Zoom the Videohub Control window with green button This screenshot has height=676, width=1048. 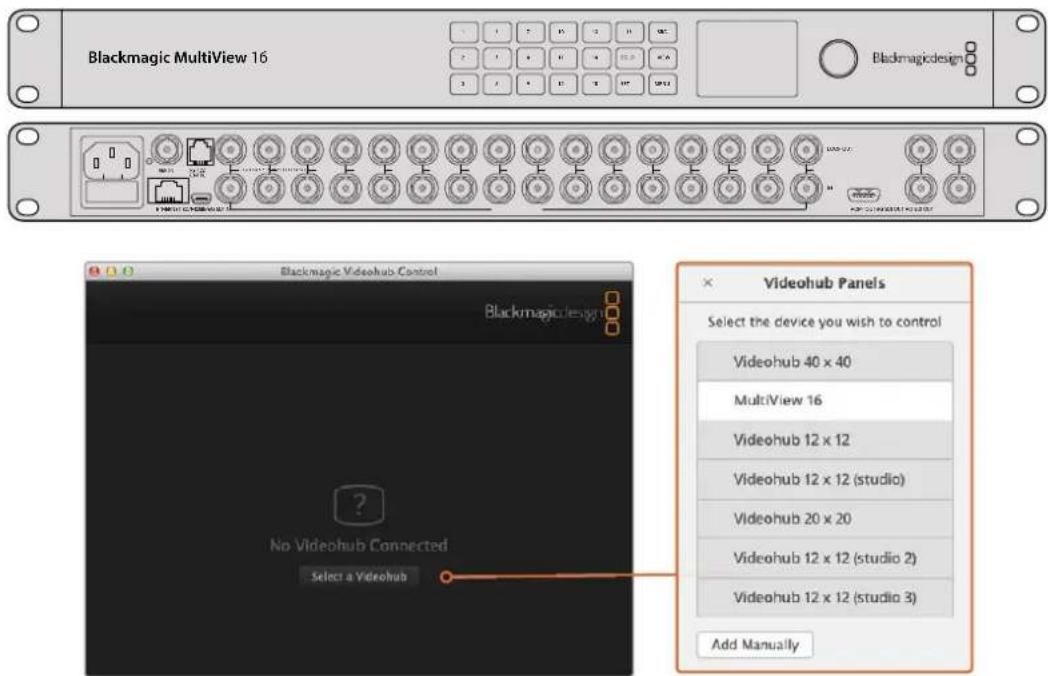point(128,271)
